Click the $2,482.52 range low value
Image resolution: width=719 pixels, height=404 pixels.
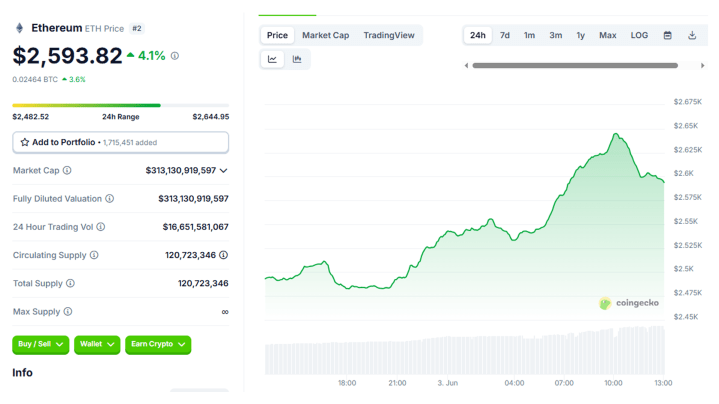pos(30,117)
